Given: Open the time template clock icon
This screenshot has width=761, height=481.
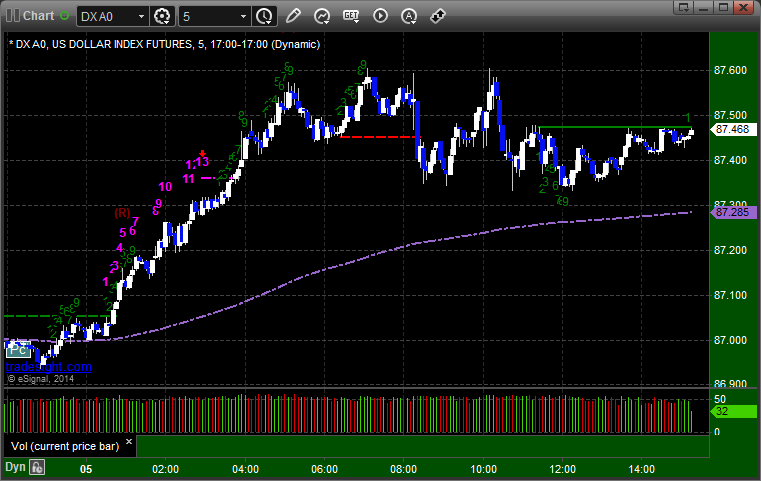Looking at the screenshot, I should 265,16.
